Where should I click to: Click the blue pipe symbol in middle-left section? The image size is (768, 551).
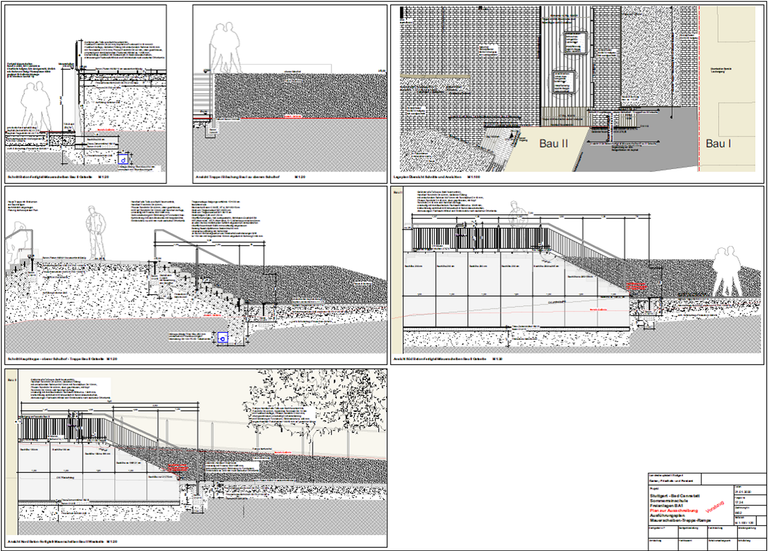coord(221,338)
